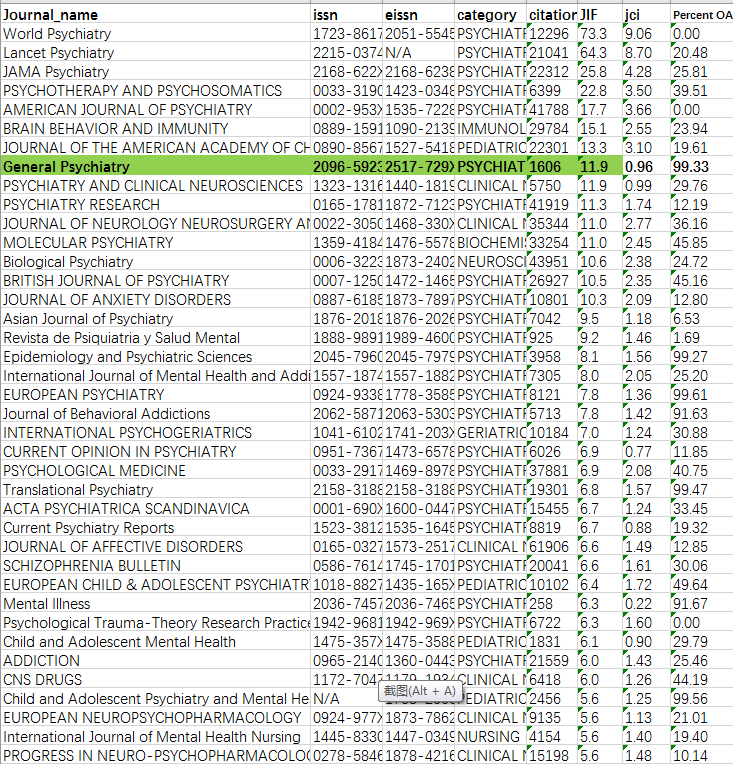This screenshot has width=733, height=764.
Task: Select Translational Psychiatry's 99.47 Percent OA cell
Action: coord(700,490)
